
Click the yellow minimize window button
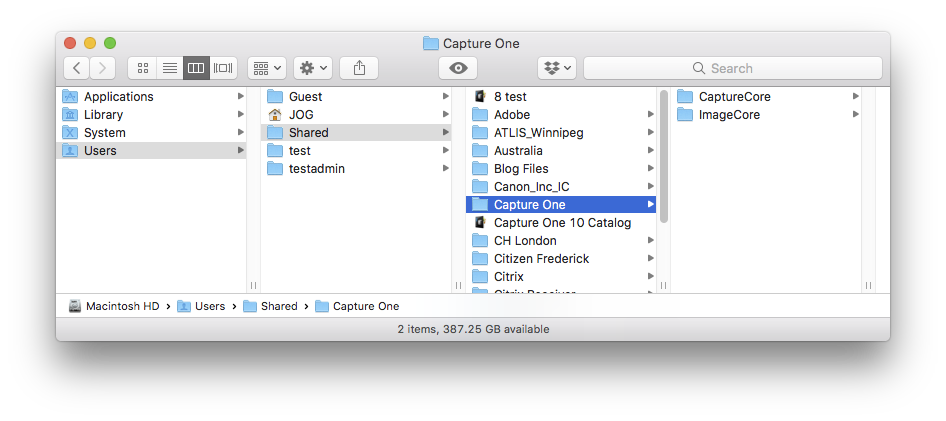click(x=90, y=43)
